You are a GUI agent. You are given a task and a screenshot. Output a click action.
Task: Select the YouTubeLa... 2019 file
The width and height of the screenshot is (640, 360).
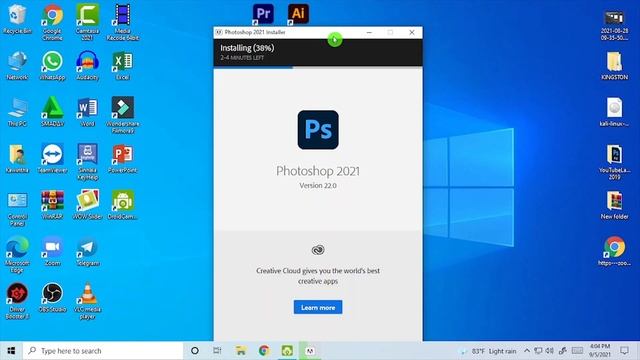pyautogui.click(x=614, y=162)
